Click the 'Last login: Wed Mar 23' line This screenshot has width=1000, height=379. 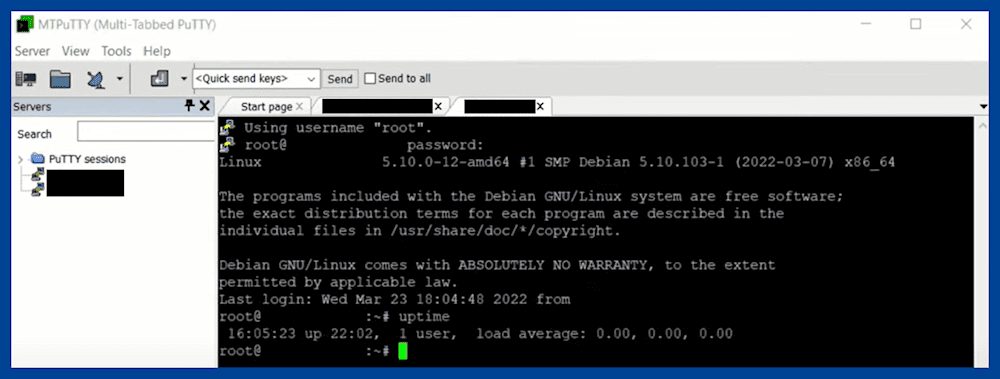tap(394, 299)
